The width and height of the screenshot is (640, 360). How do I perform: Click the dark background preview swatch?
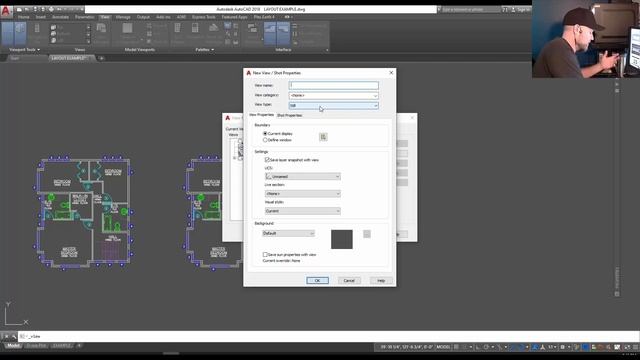(342, 239)
